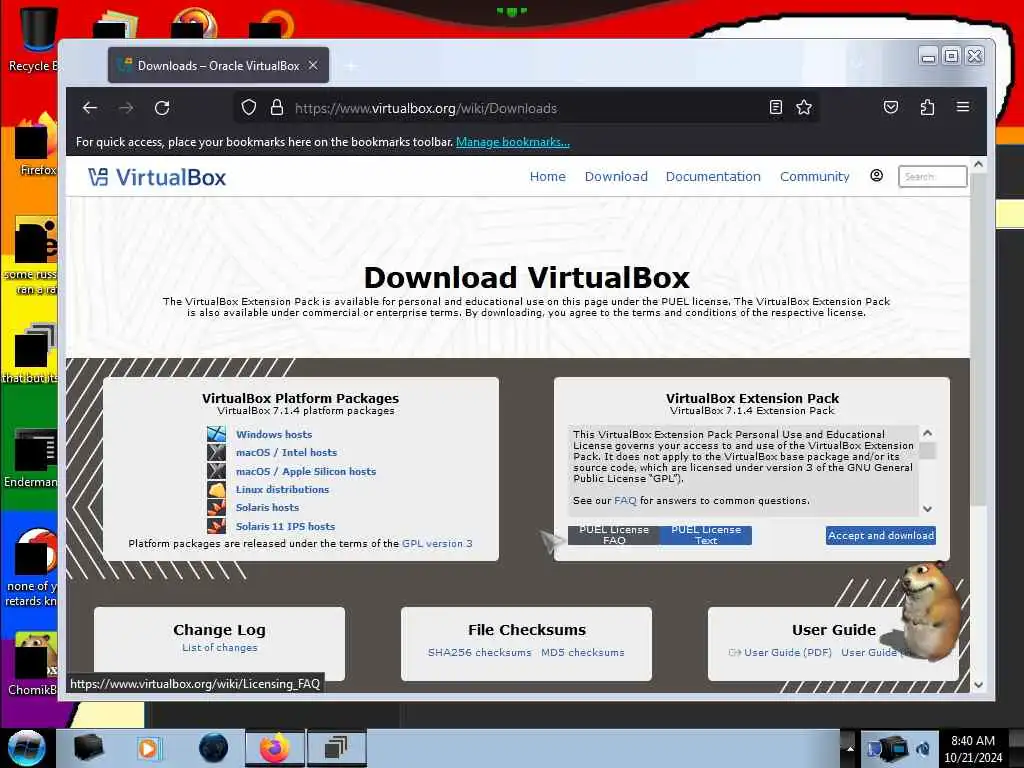Close the Downloads – Oracle VirtualBox tab
Image resolution: width=1024 pixels, height=768 pixels.
[x=313, y=65]
